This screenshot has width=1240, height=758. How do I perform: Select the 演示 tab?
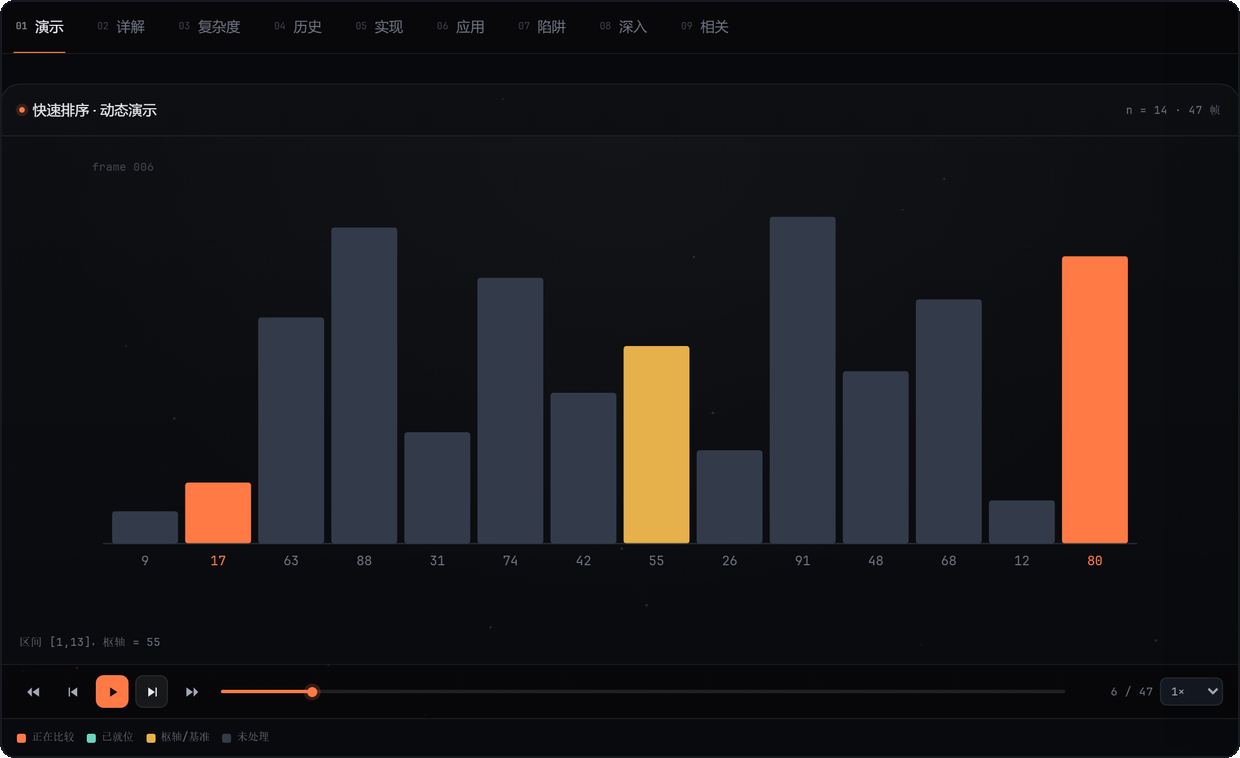point(40,27)
